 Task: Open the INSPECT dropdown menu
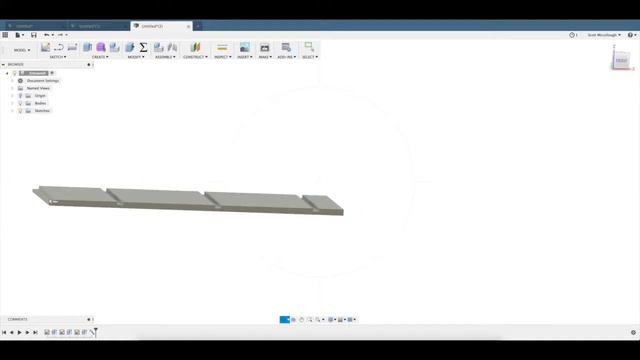(x=223, y=57)
